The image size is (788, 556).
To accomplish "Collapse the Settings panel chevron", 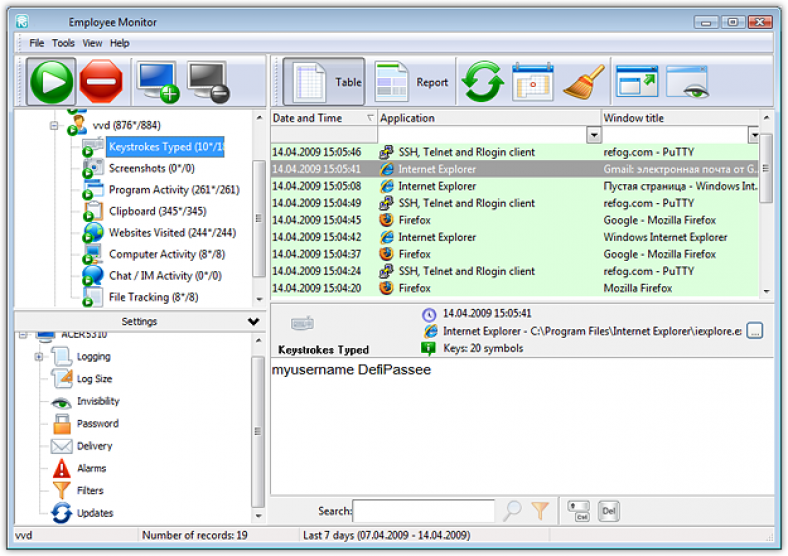I will (x=253, y=321).
